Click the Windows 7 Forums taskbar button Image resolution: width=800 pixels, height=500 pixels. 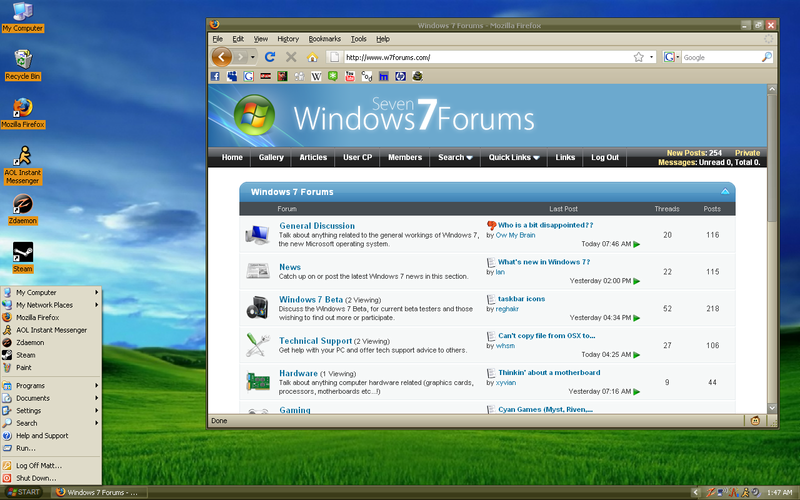pos(98,492)
